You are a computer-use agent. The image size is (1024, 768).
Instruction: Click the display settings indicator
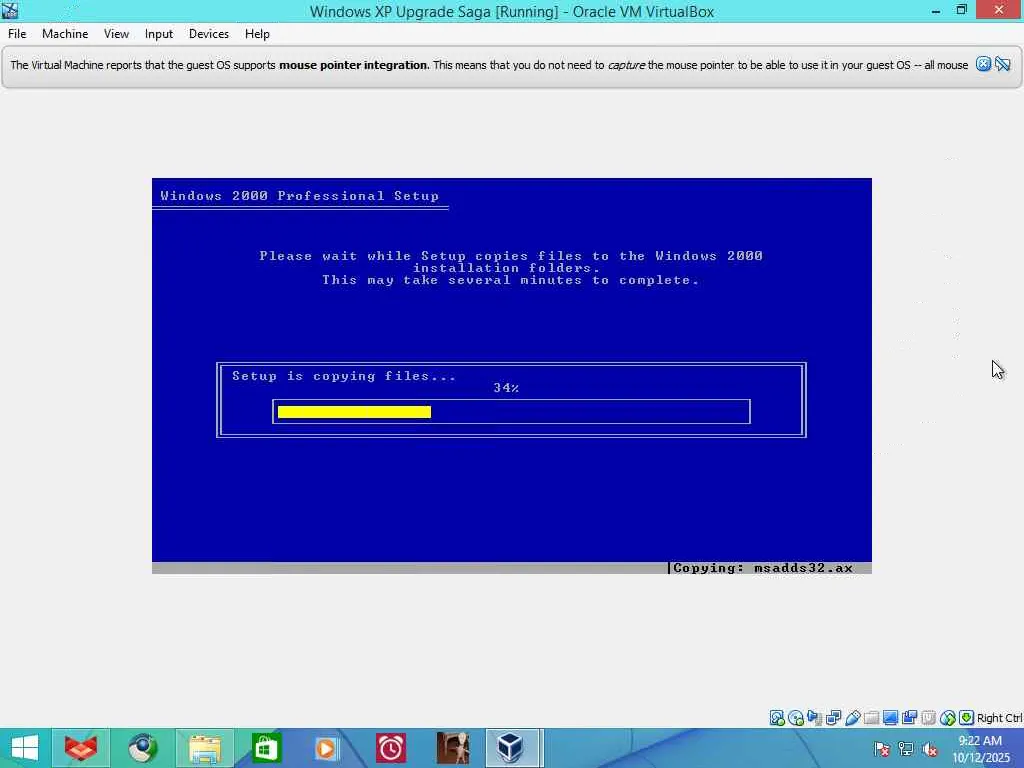(890, 718)
